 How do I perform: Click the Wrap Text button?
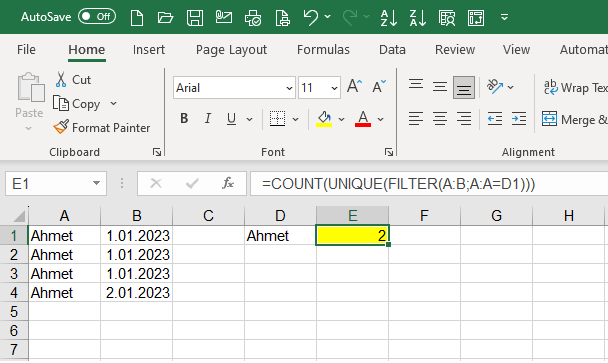click(x=575, y=88)
